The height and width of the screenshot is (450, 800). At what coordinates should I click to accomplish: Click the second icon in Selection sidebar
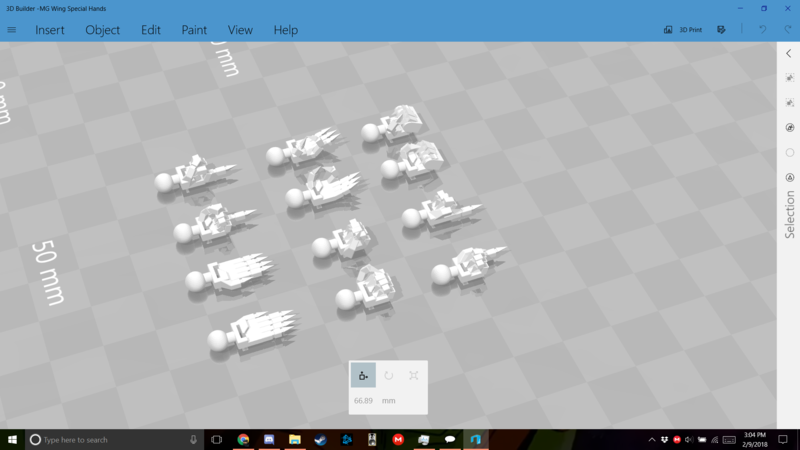(790, 103)
